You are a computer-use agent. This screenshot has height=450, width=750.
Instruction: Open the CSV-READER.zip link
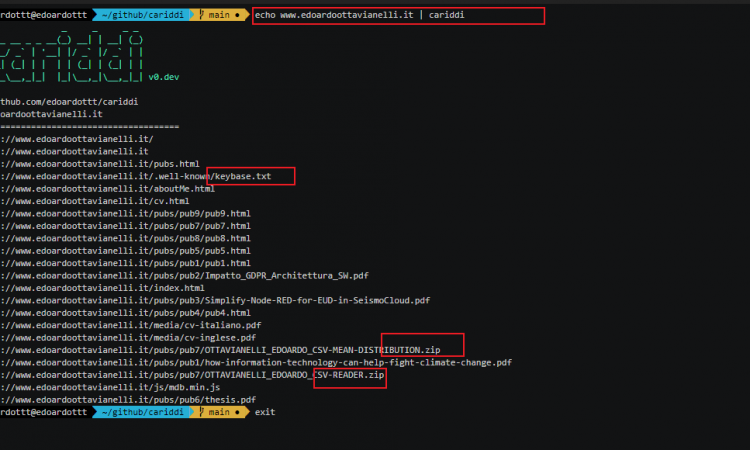tap(192, 375)
